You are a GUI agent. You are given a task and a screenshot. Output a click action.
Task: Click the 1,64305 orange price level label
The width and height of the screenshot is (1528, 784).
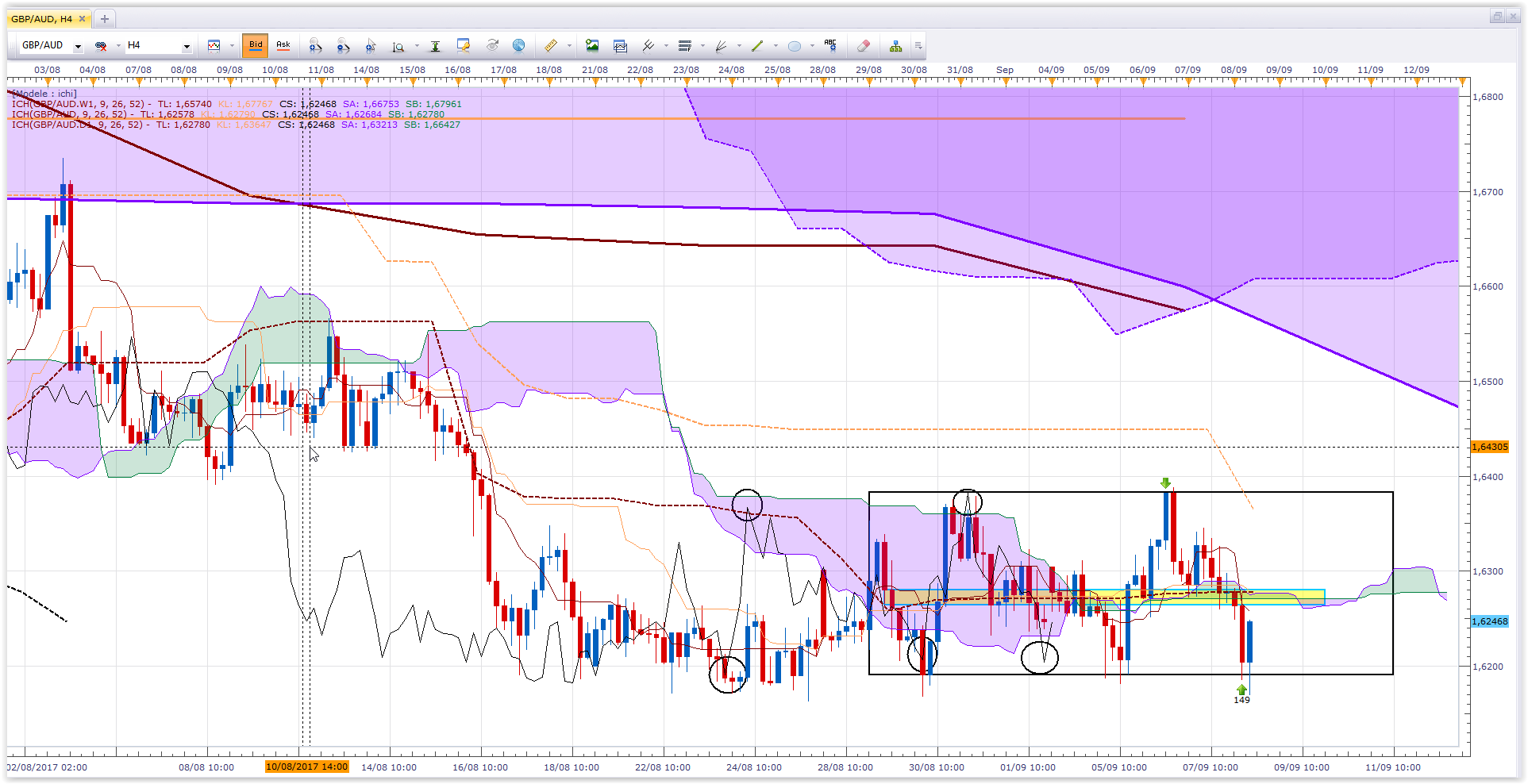point(1489,447)
